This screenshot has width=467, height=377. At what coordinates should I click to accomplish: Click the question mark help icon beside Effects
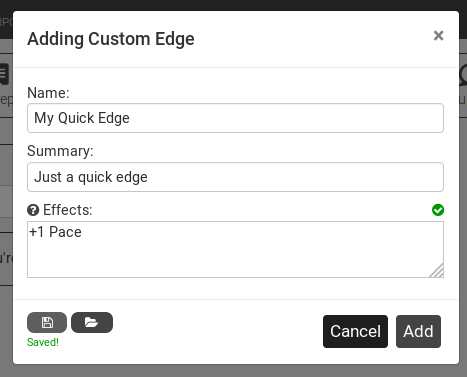point(33,210)
